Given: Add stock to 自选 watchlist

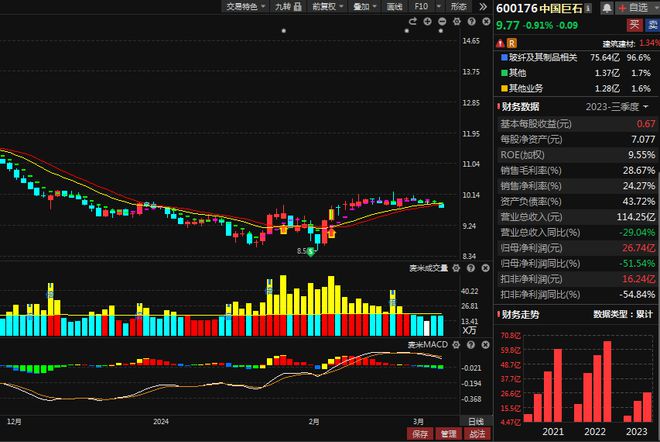Looking at the screenshot, I should click(x=634, y=8).
